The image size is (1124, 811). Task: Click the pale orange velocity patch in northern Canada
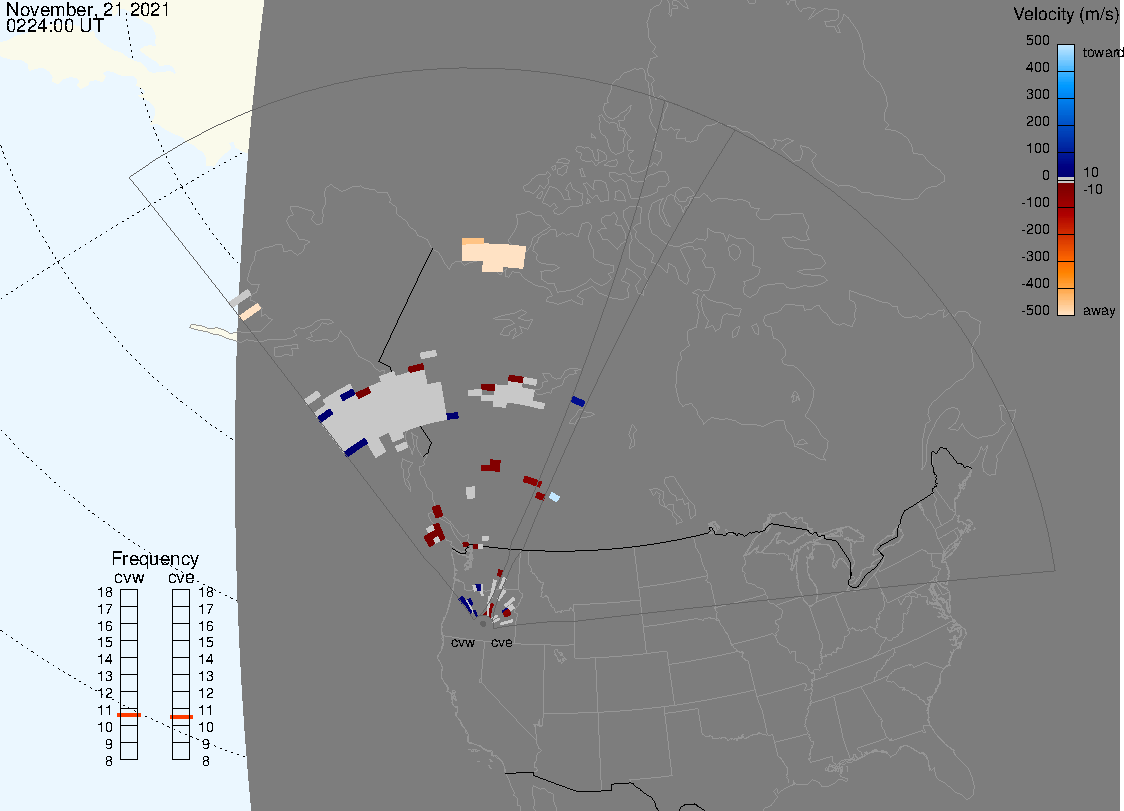(x=493, y=255)
